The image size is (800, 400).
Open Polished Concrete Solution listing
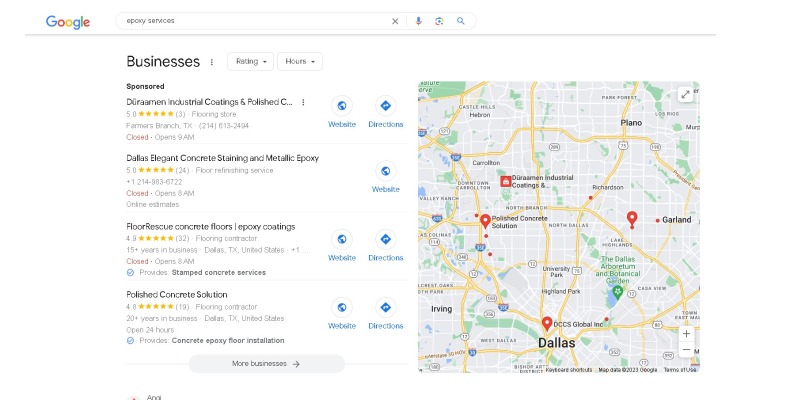177,294
